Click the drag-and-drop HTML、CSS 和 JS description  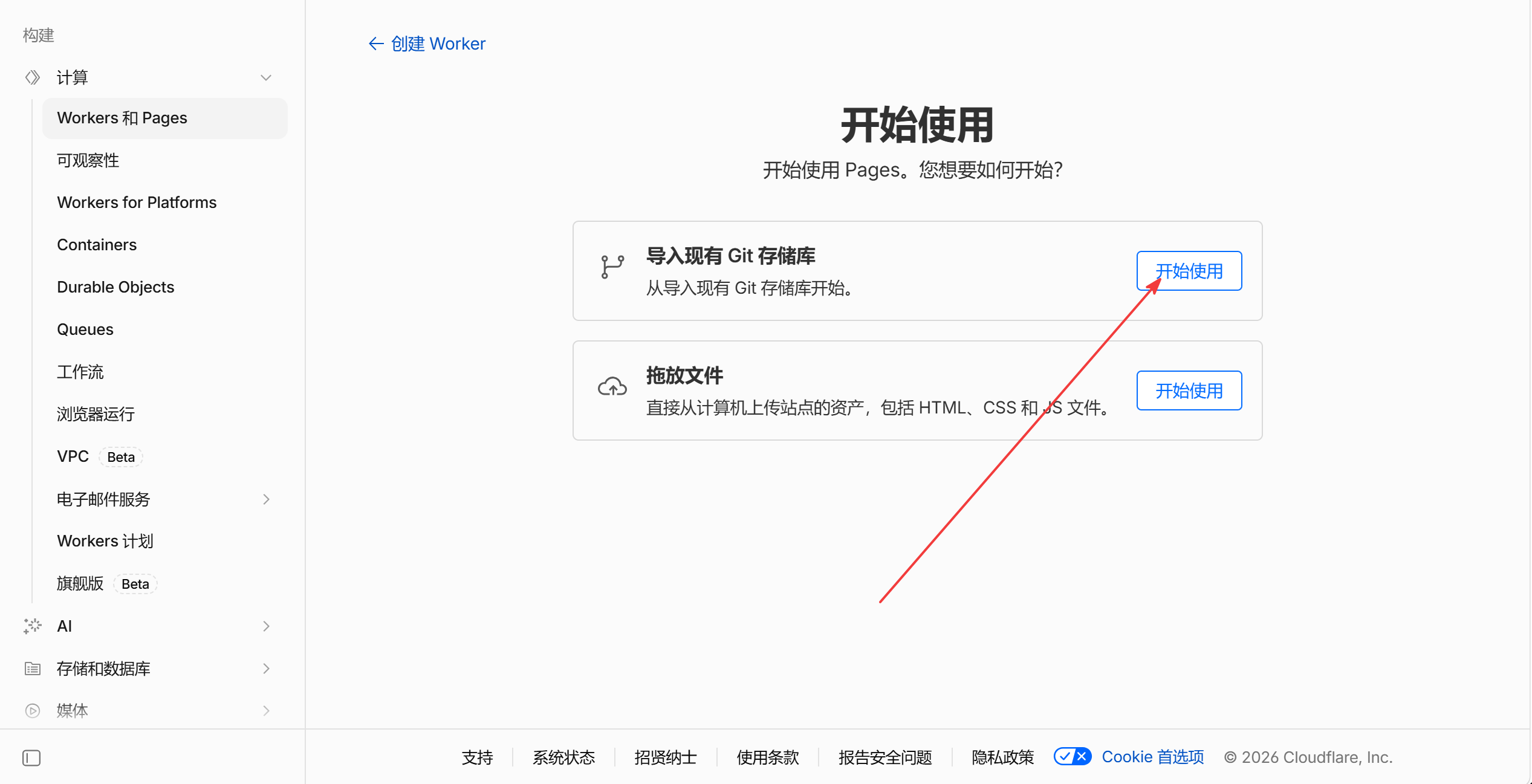click(879, 407)
